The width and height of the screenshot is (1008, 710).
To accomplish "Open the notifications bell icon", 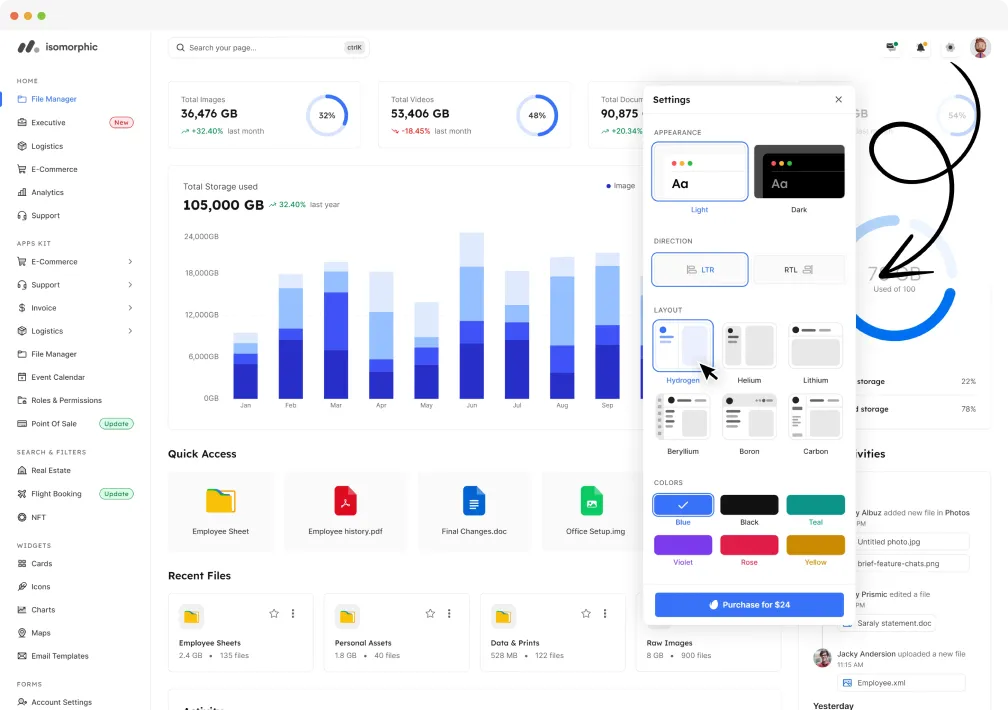I will click(921, 47).
